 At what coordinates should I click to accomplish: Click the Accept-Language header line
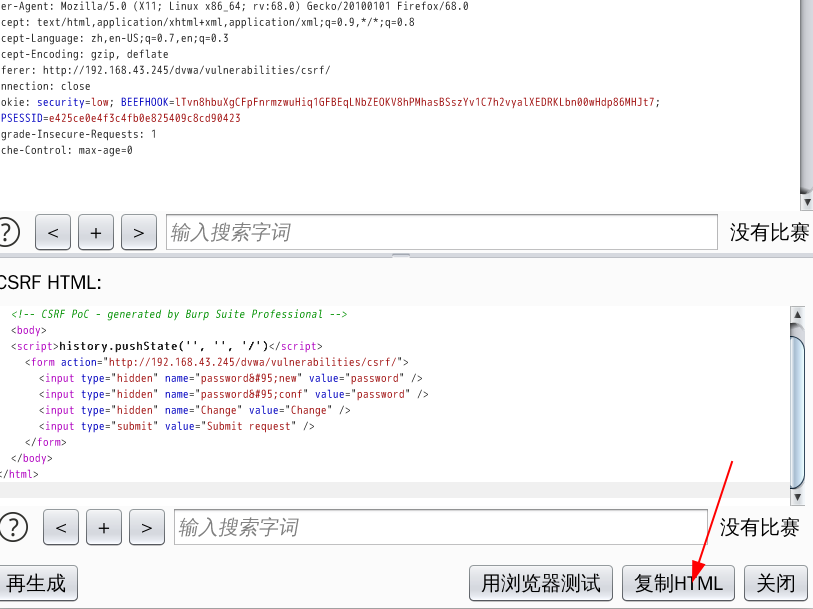coord(114,38)
